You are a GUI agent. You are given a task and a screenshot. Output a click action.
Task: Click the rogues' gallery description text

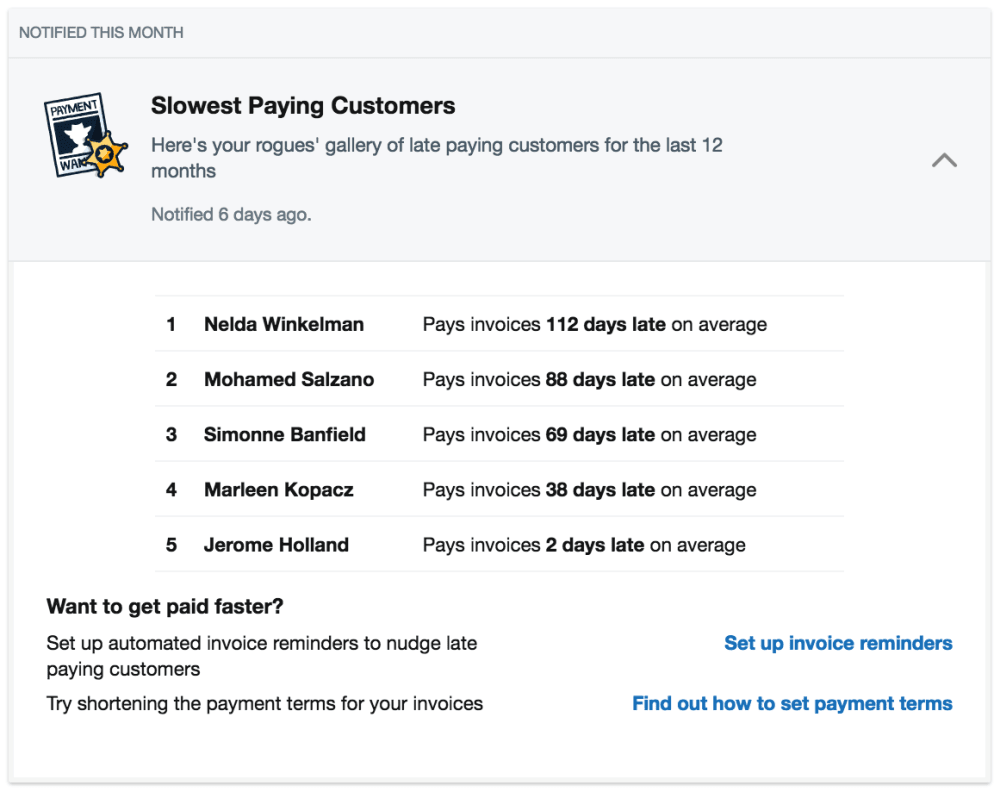(x=437, y=158)
